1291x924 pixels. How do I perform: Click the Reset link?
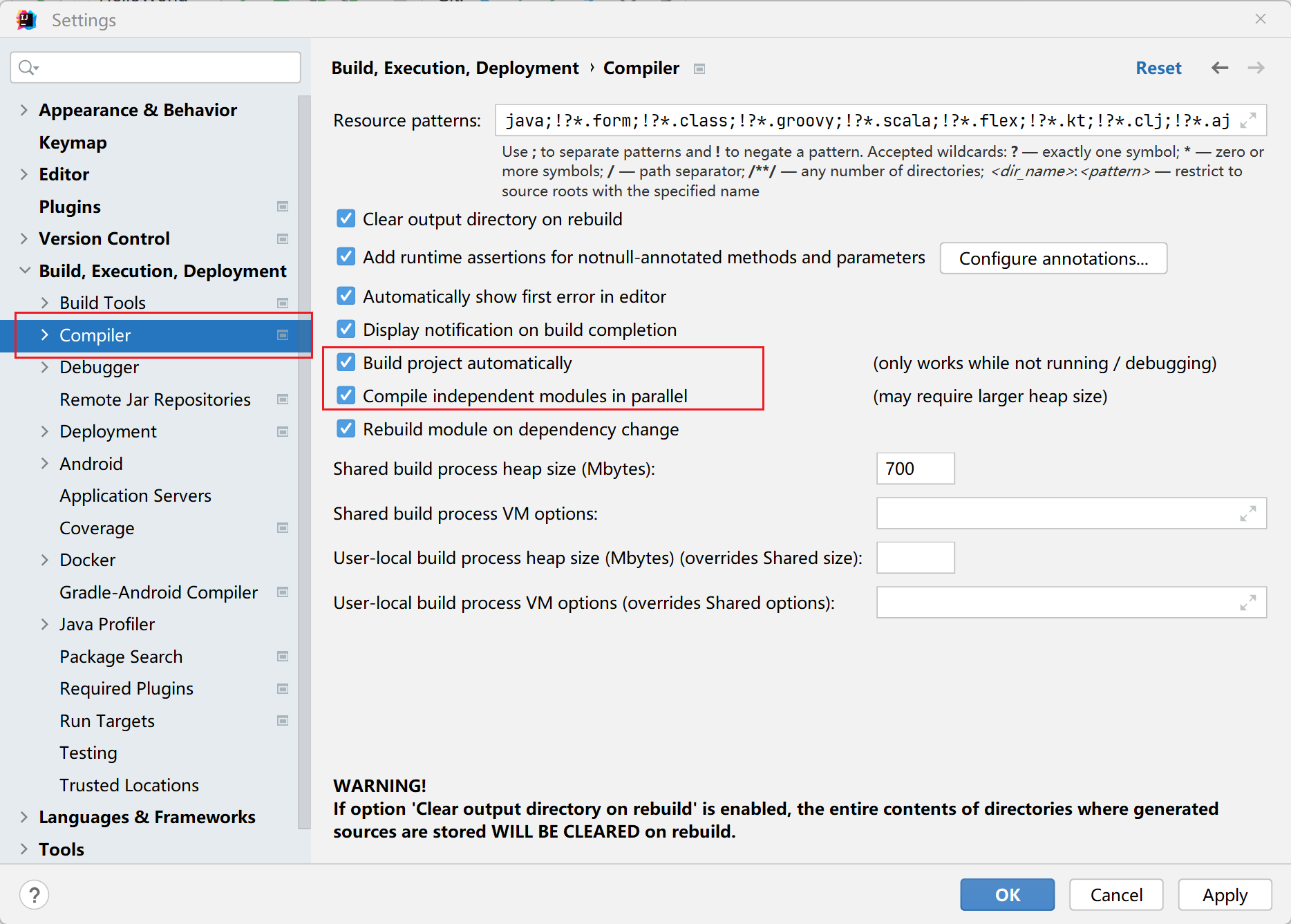[x=1158, y=68]
